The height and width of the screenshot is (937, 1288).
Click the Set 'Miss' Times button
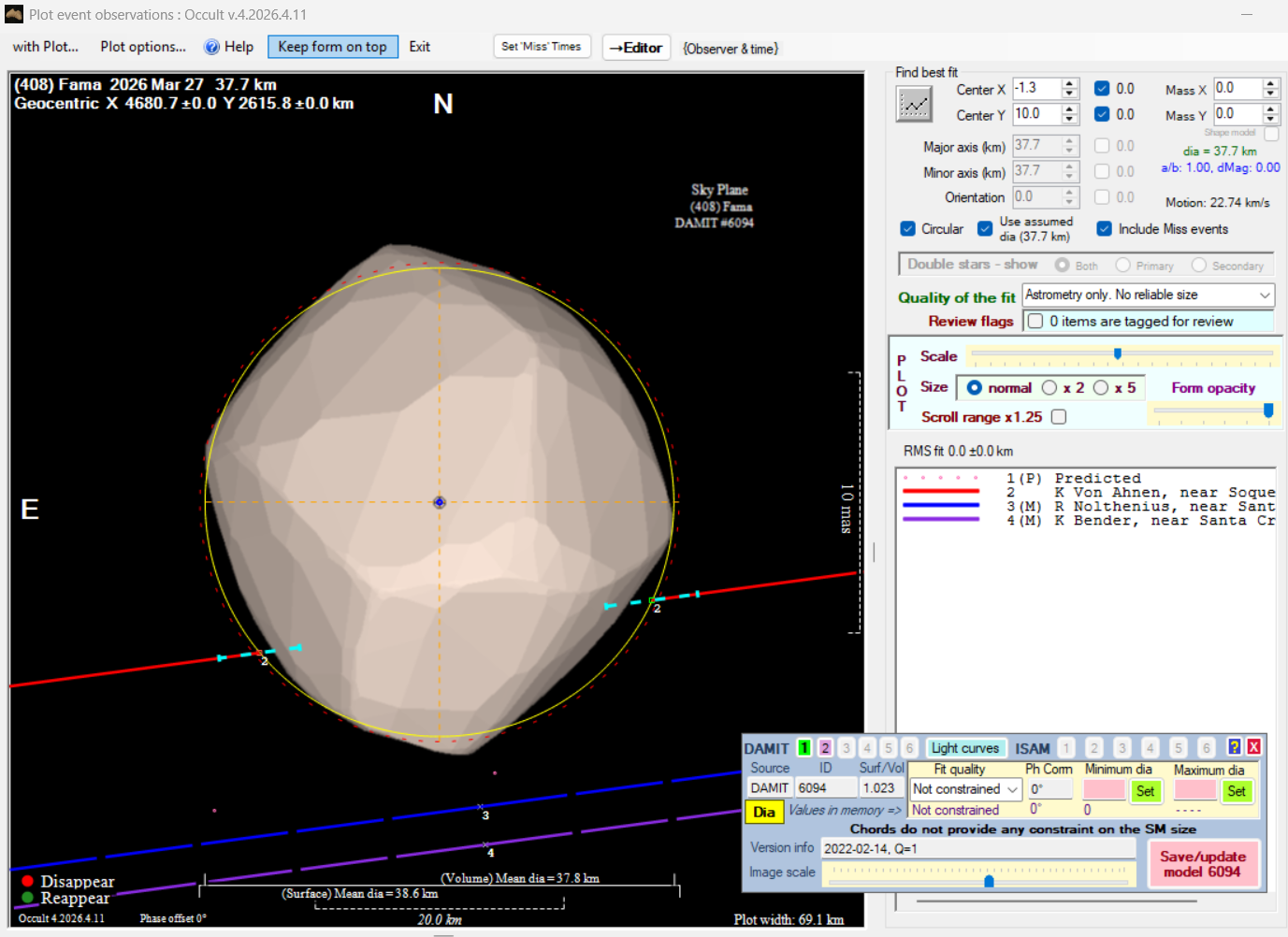(541, 47)
